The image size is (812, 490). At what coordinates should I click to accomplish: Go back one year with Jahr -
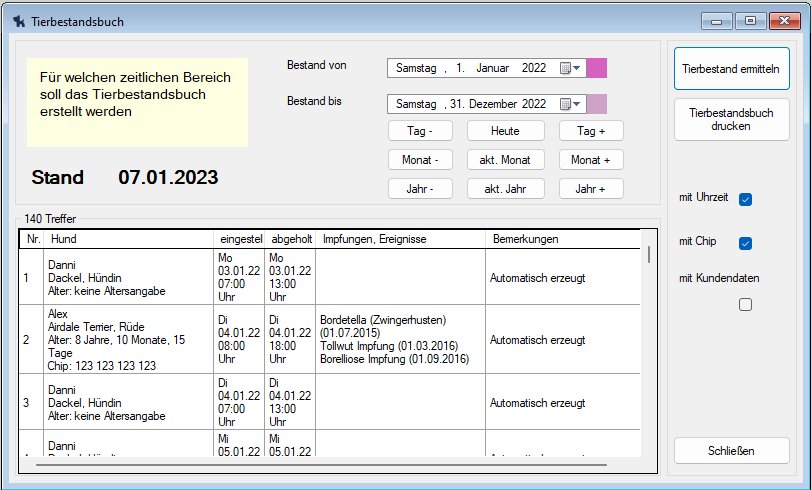click(x=420, y=189)
